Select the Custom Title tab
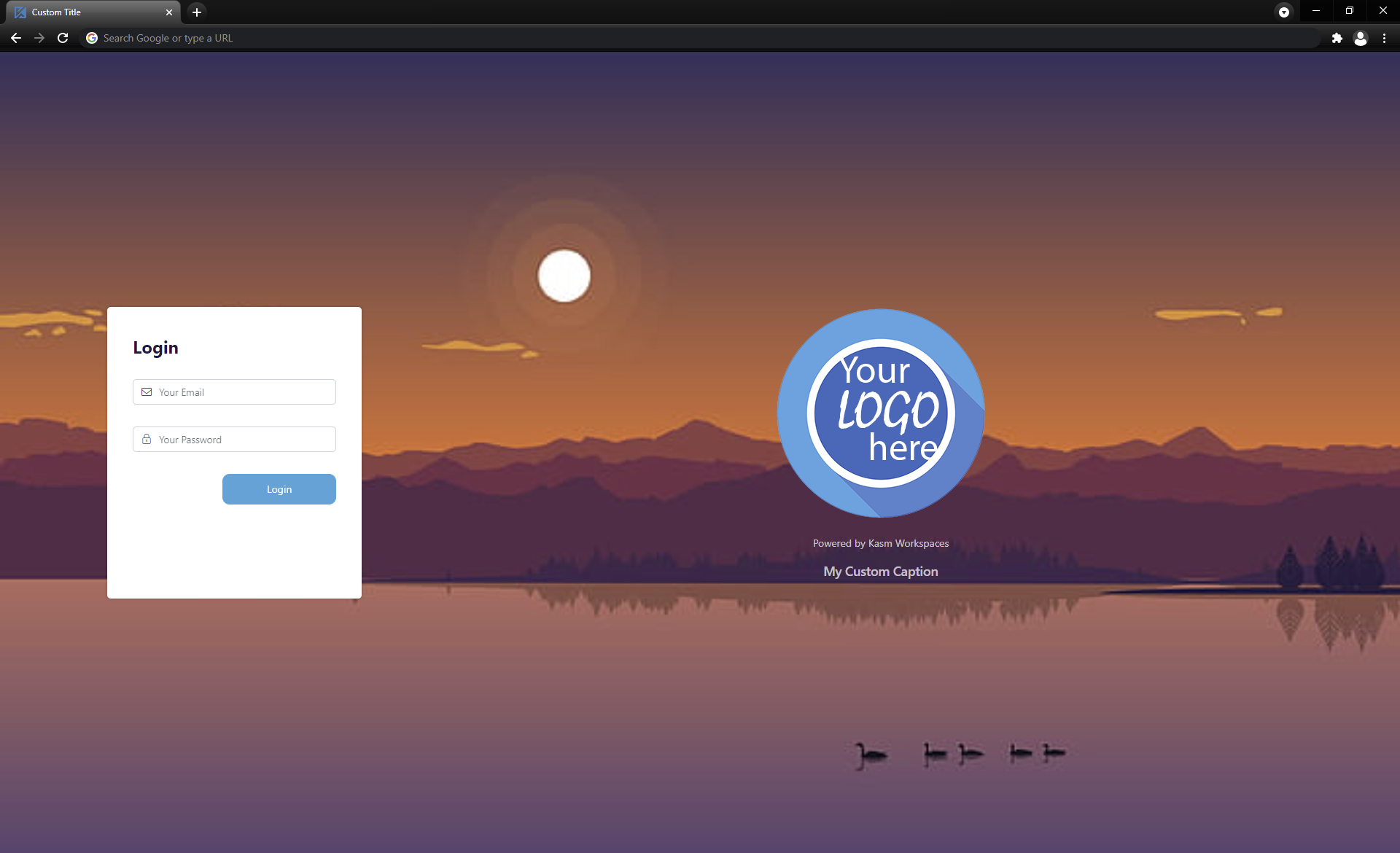 [x=80, y=12]
